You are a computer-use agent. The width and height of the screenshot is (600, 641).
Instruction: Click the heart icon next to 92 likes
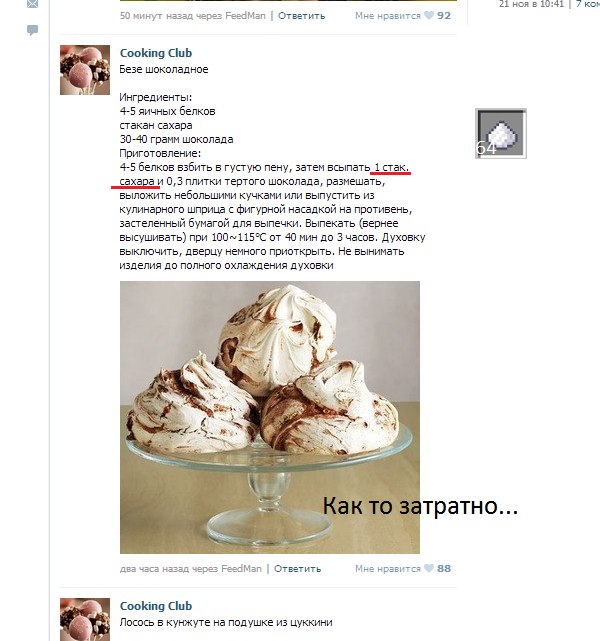click(x=428, y=16)
